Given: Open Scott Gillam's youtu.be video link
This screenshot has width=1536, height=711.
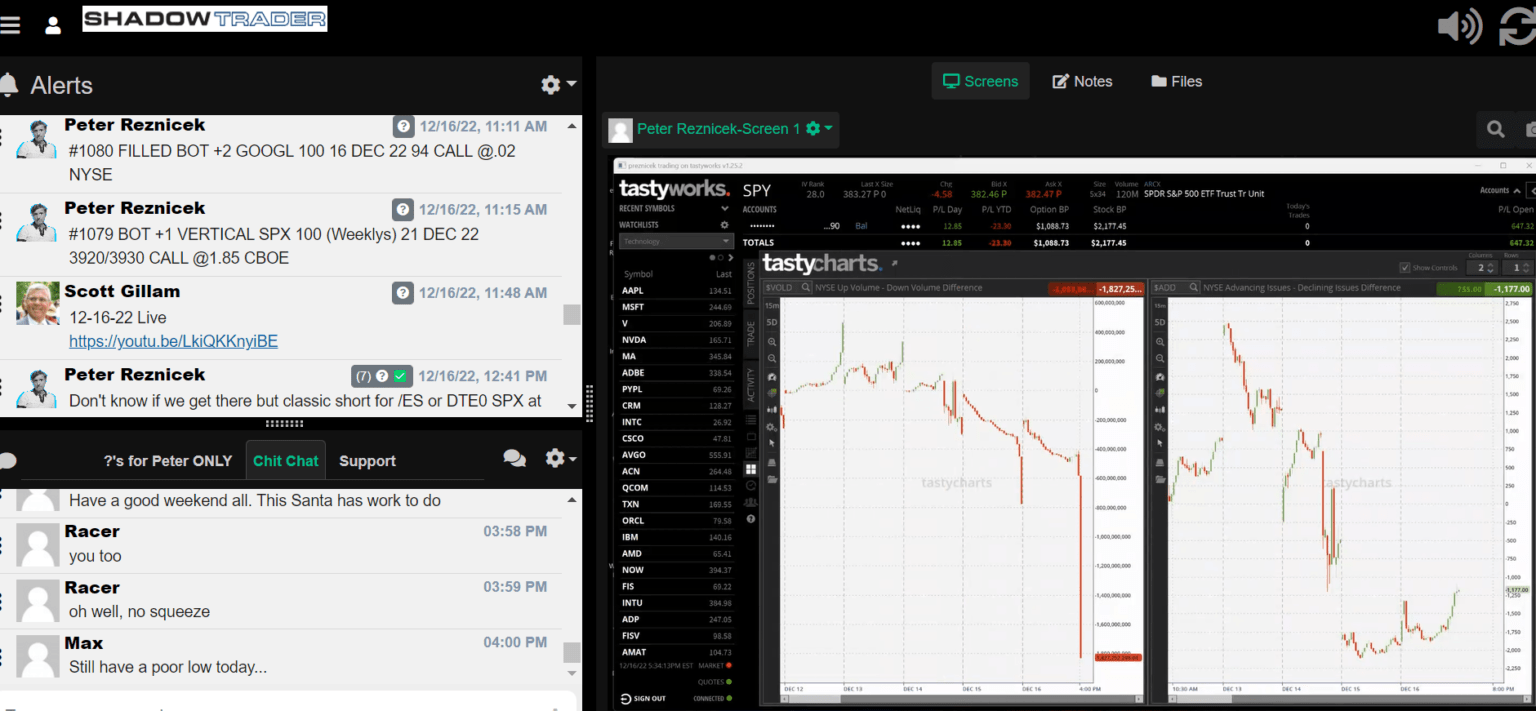Looking at the screenshot, I should [x=172, y=341].
